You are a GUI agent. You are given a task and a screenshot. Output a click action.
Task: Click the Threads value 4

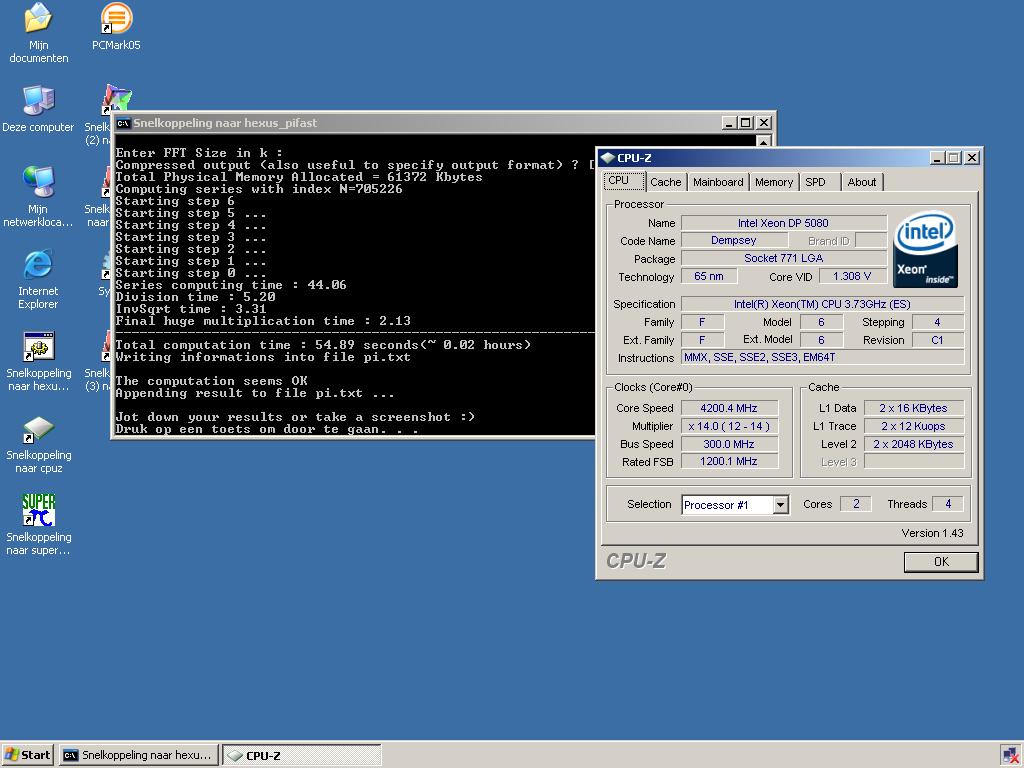pyautogui.click(x=948, y=504)
